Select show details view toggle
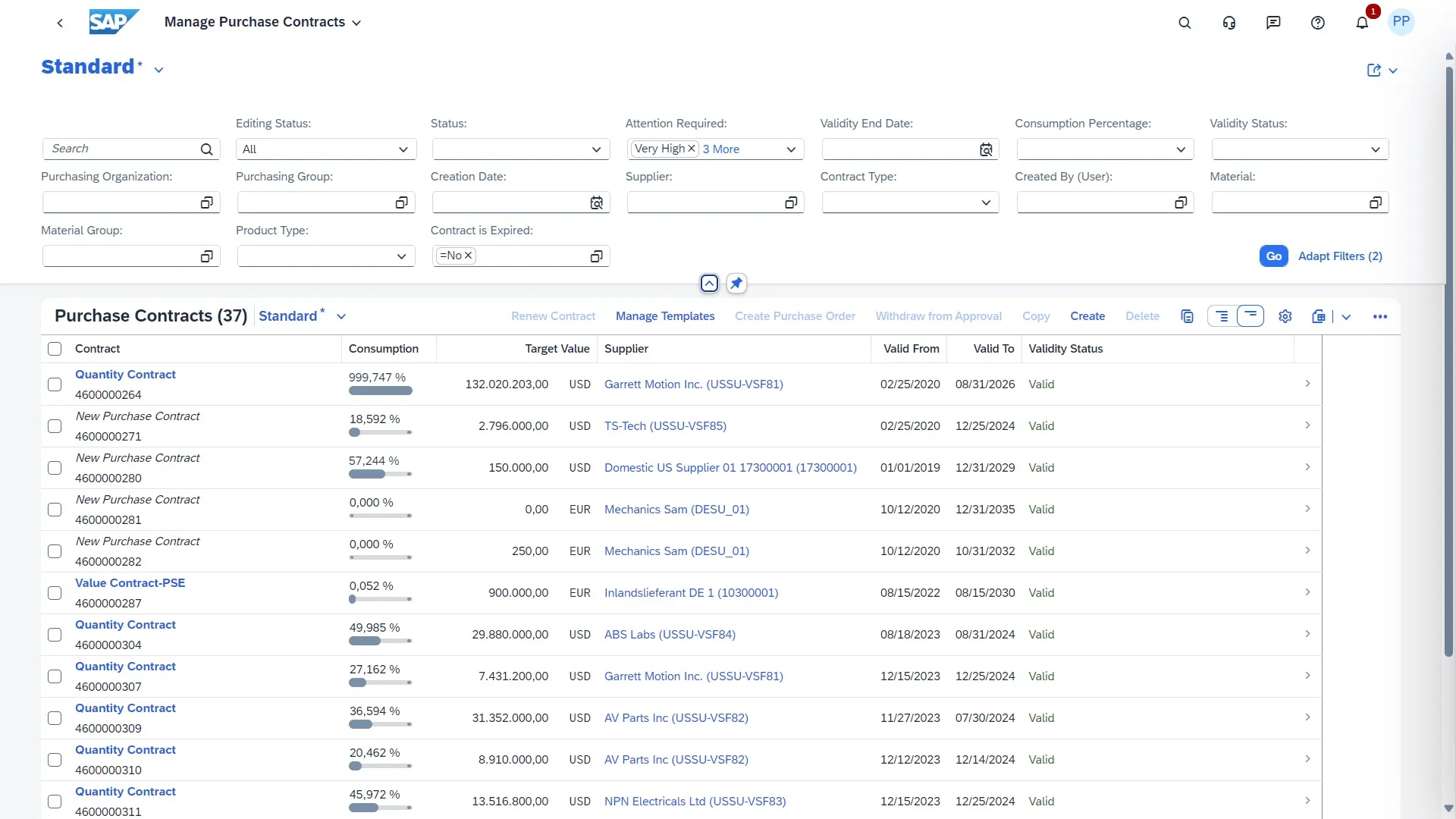This screenshot has width=1456, height=819. (1222, 316)
